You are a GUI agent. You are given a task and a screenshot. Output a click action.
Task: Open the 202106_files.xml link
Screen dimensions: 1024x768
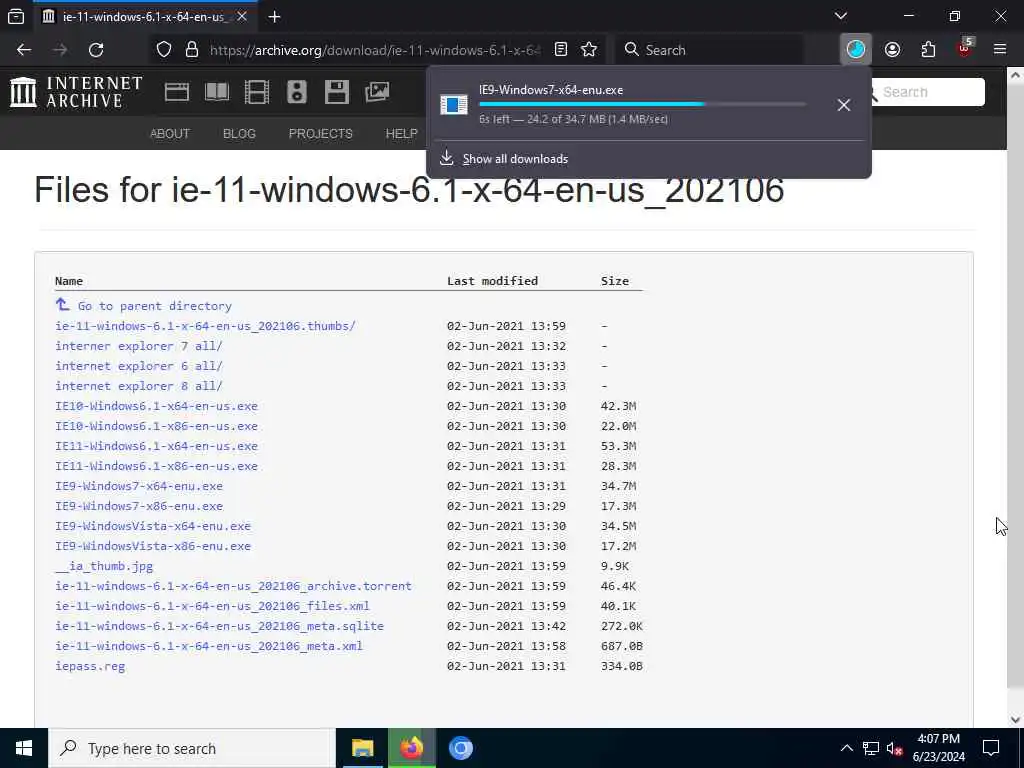pyautogui.click(x=212, y=606)
